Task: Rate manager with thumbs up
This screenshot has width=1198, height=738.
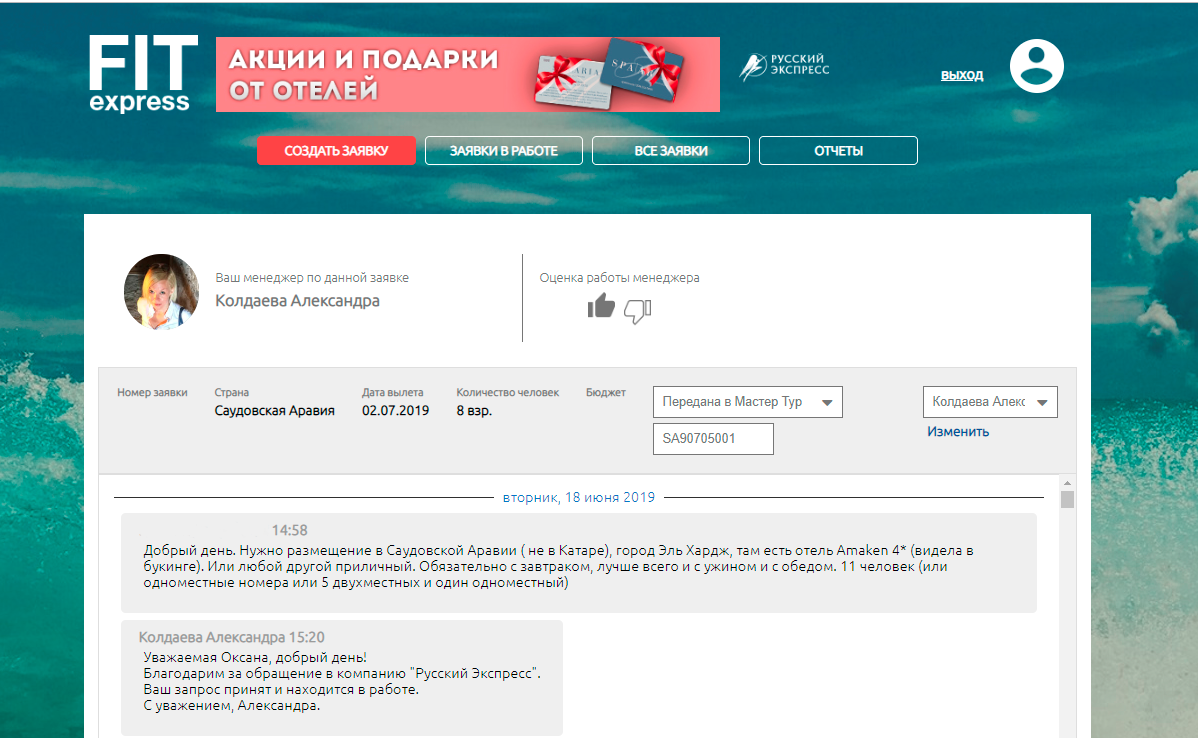Action: click(x=601, y=307)
